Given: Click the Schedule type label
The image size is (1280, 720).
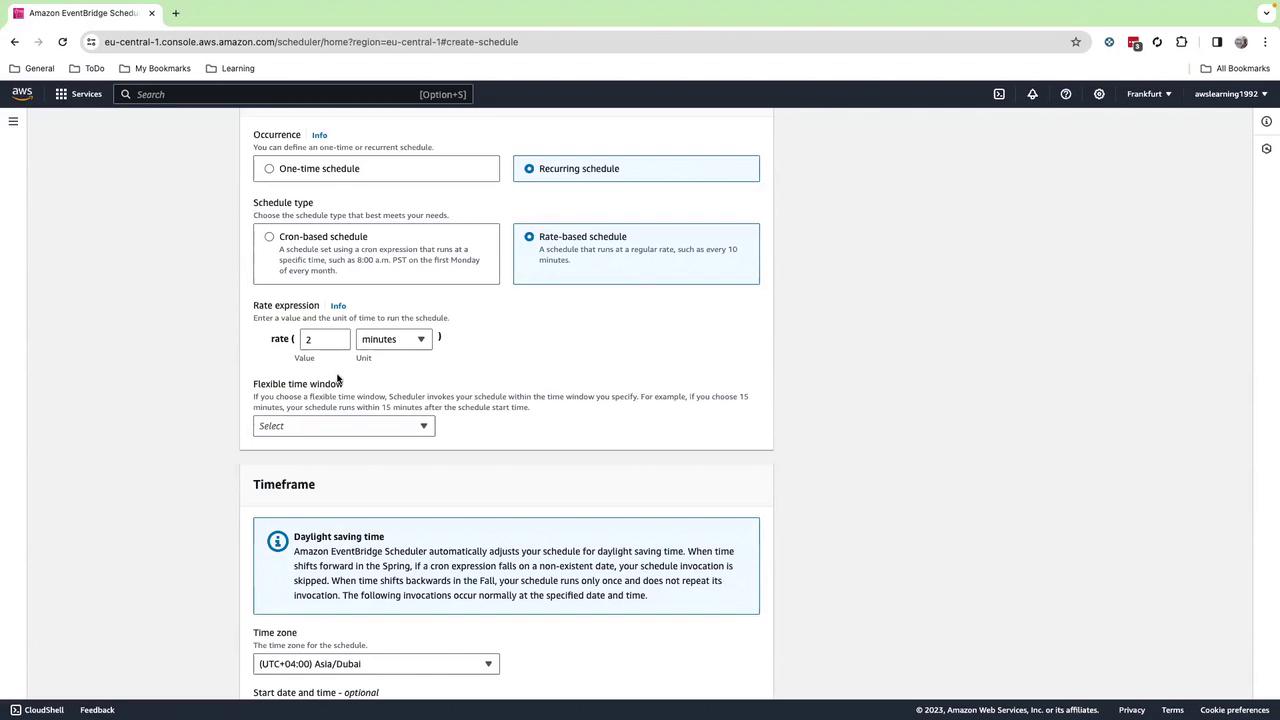Looking at the screenshot, I should [283, 203].
